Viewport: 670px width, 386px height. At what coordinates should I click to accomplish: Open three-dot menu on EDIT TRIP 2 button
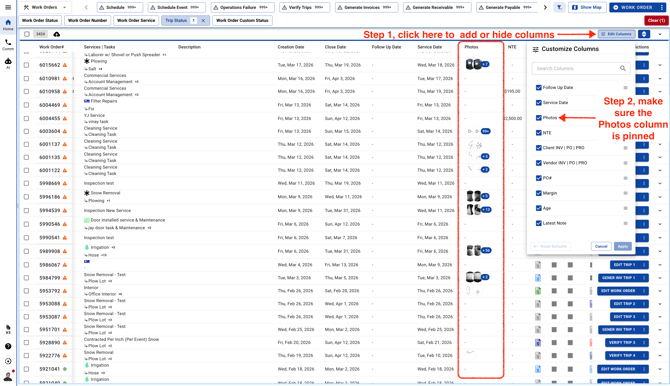644,304
